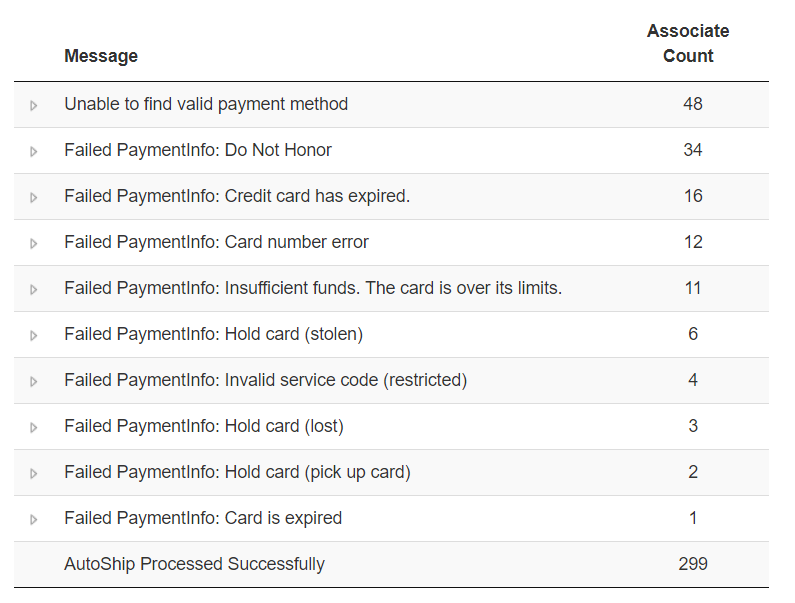Image resolution: width=795 pixels, height=603 pixels.
Task: Click the 'Insufficient funds' message text
Action: [x=313, y=288]
